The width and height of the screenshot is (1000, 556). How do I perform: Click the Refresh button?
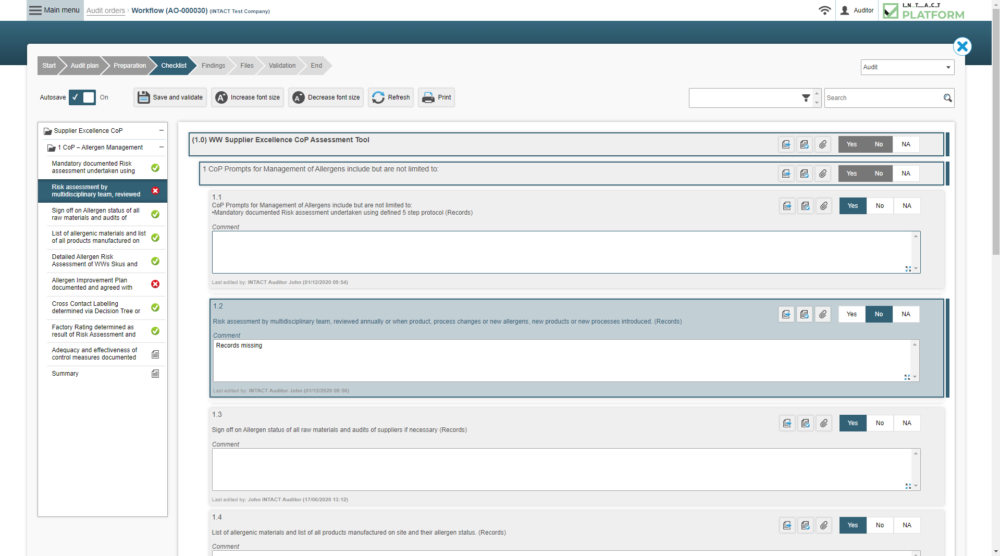pyautogui.click(x=391, y=98)
